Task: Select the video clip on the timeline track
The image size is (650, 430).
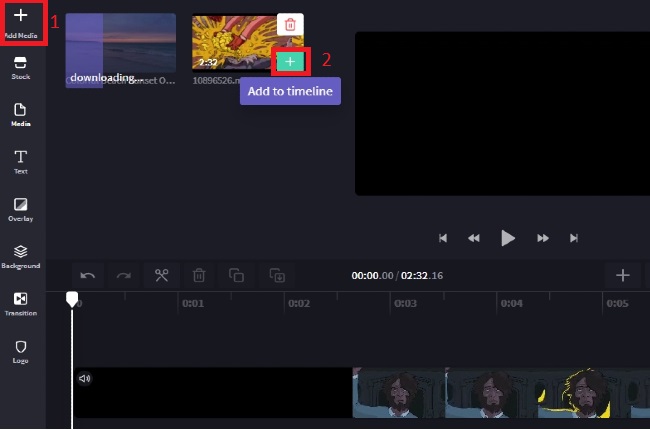Action: 362,393
